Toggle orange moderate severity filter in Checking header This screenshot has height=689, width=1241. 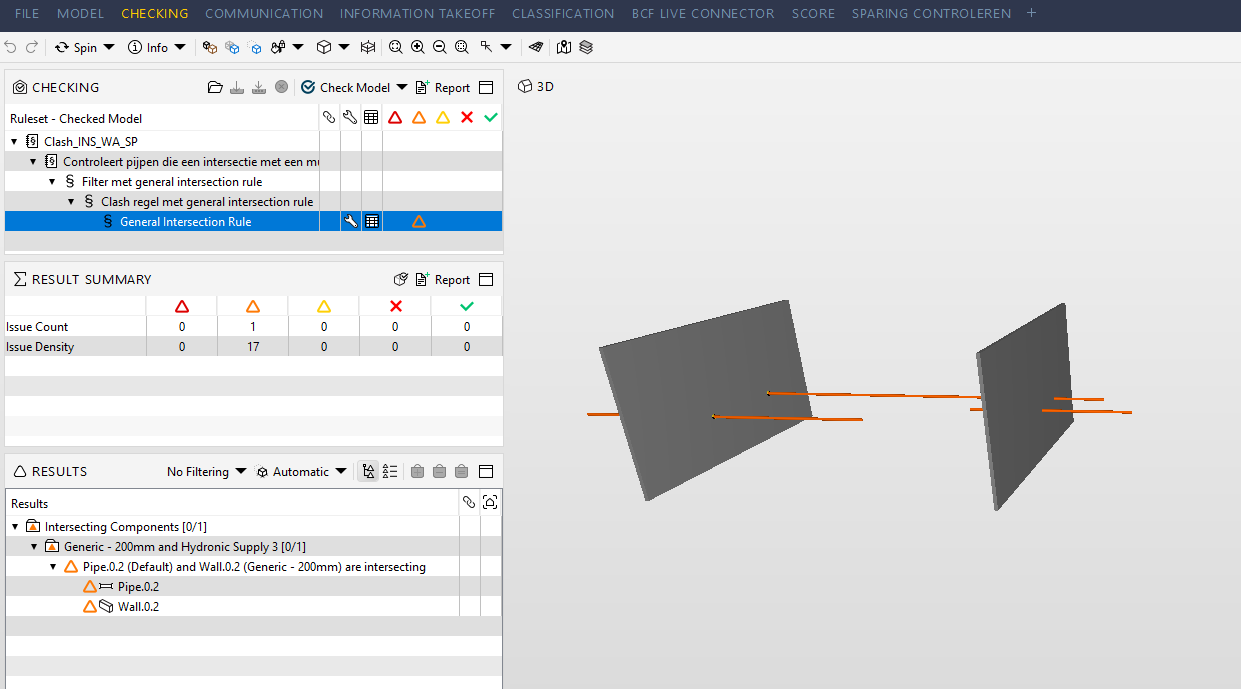tap(419, 117)
